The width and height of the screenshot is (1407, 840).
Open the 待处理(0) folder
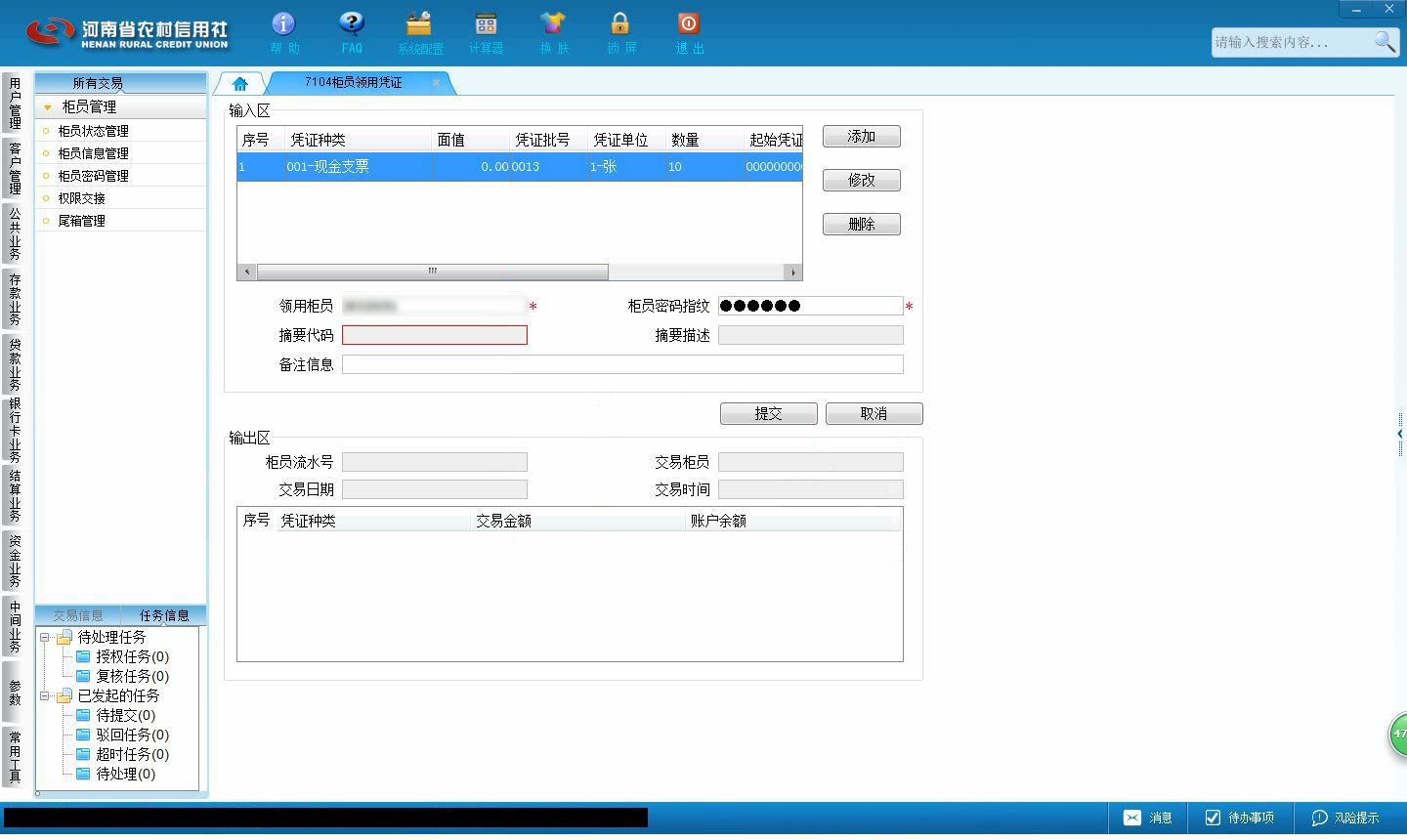point(115,774)
